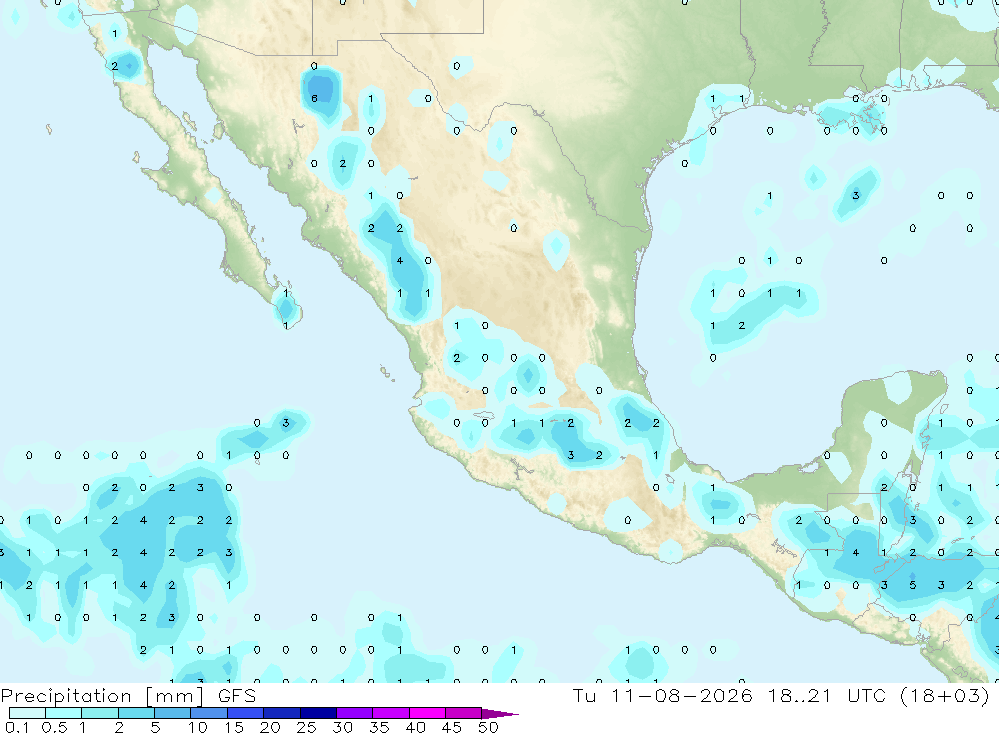Click the 'GFS' model label
Image resolution: width=1000 pixels, height=733 pixels.
click(x=237, y=695)
